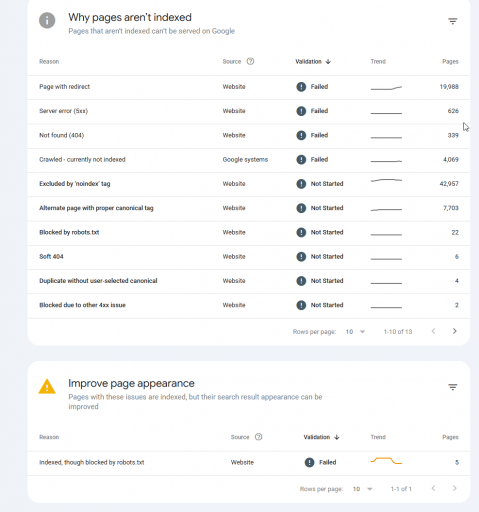This screenshot has height=512, width=479.
Task: Open Server error (5xx) row
Action: (249, 111)
